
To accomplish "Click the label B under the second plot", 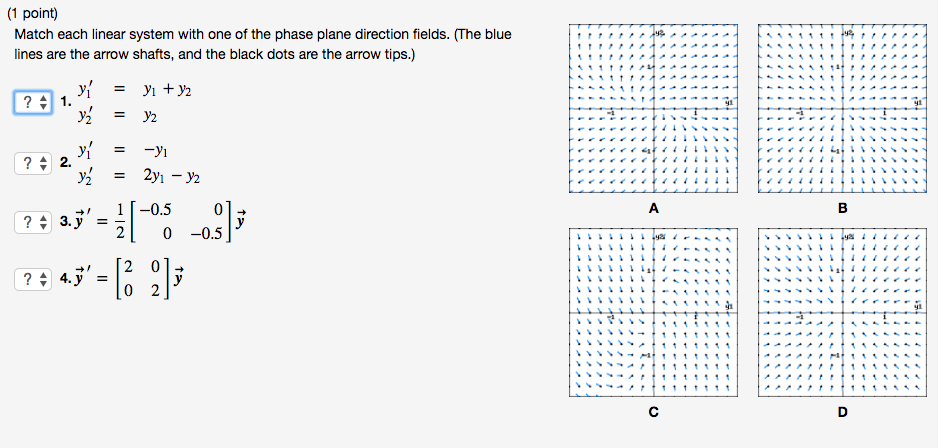I will pyautogui.click(x=842, y=209).
